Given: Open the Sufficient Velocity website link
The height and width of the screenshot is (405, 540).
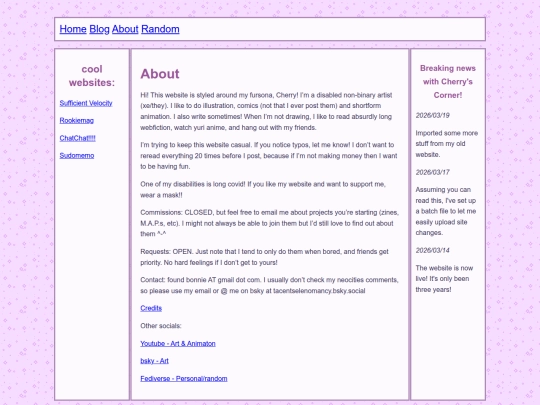Looking at the screenshot, I should coord(86,103).
